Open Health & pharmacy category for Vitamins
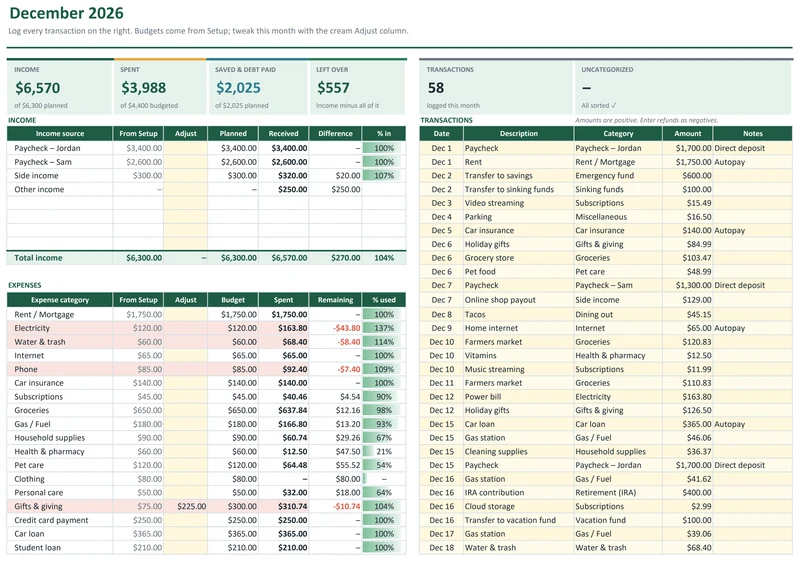 tap(618, 355)
